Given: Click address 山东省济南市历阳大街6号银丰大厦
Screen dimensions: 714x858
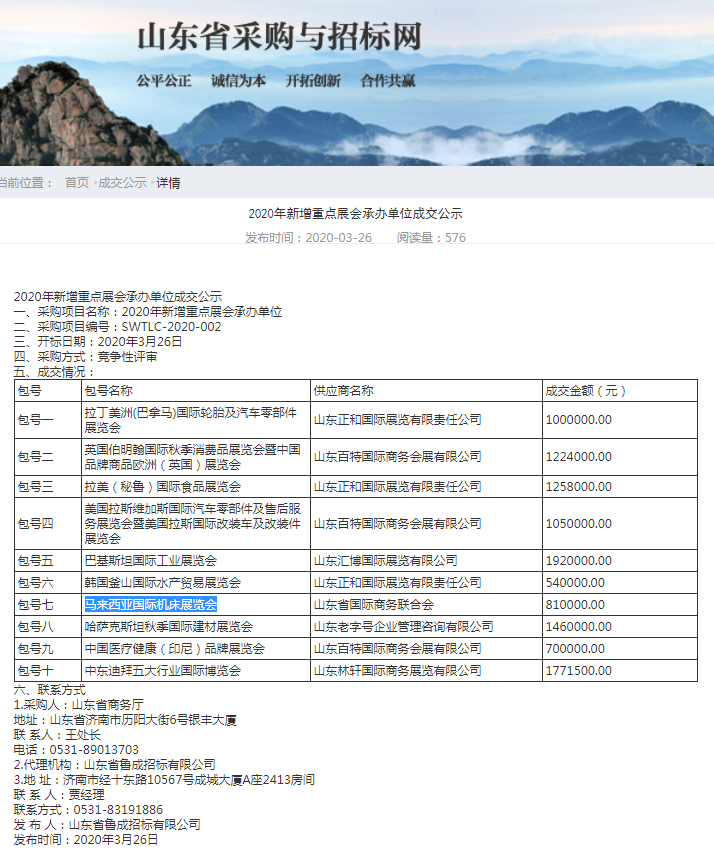Looking at the screenshot, I should [143, 720].
